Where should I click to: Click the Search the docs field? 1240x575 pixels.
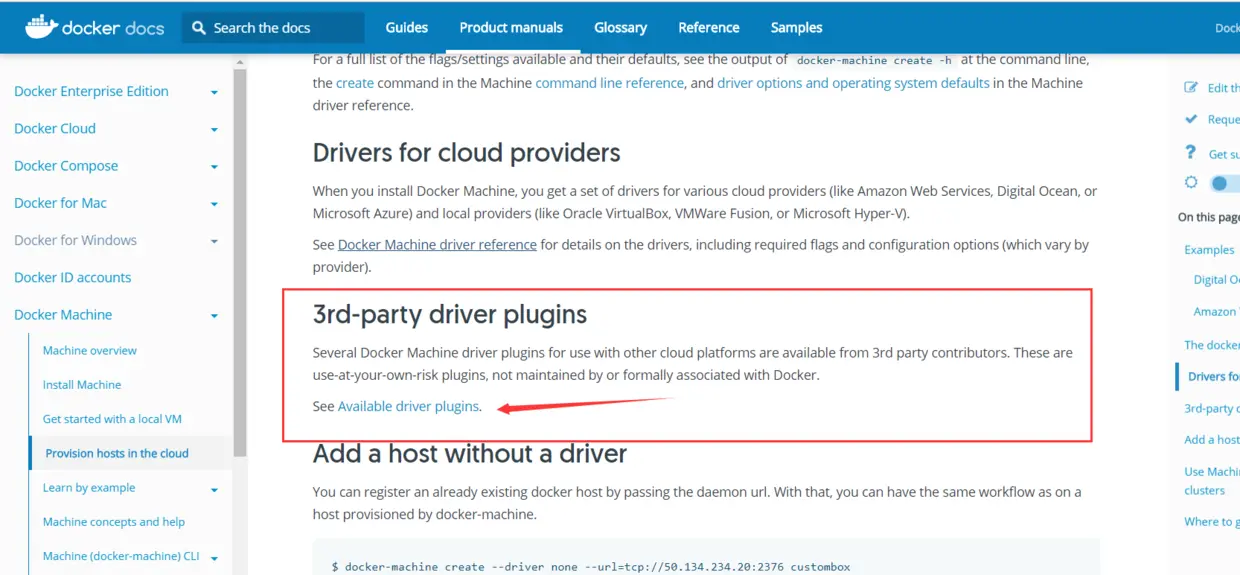[273, 28]
